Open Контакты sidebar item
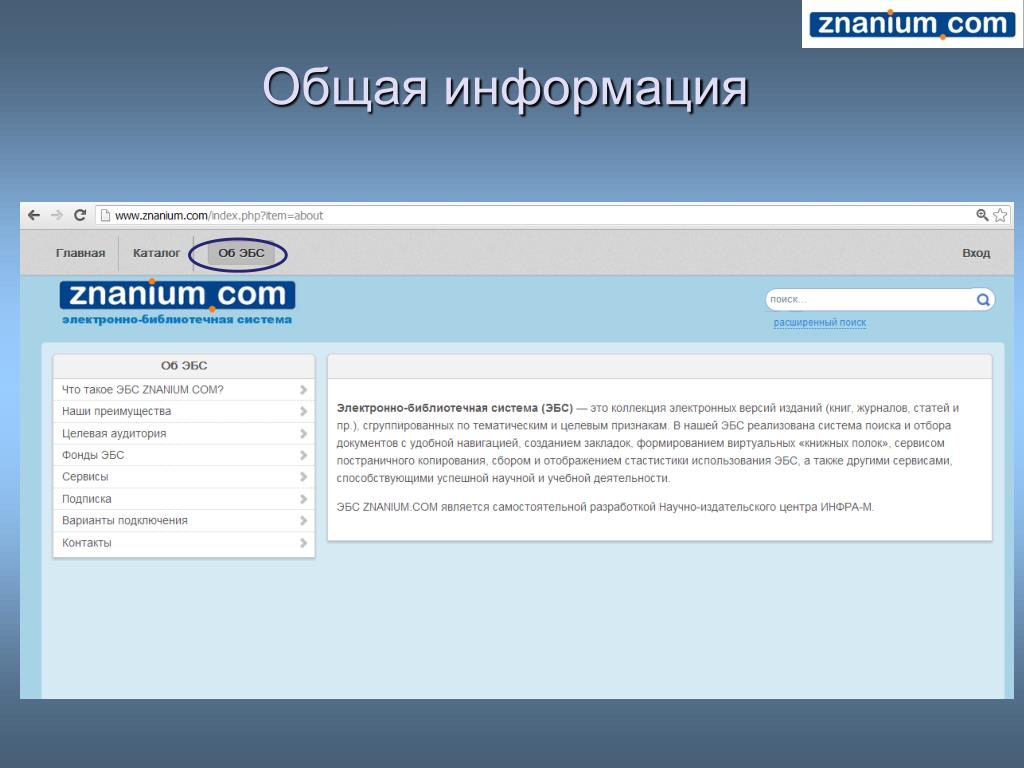The image size is (1024, 768). [184, 543]
